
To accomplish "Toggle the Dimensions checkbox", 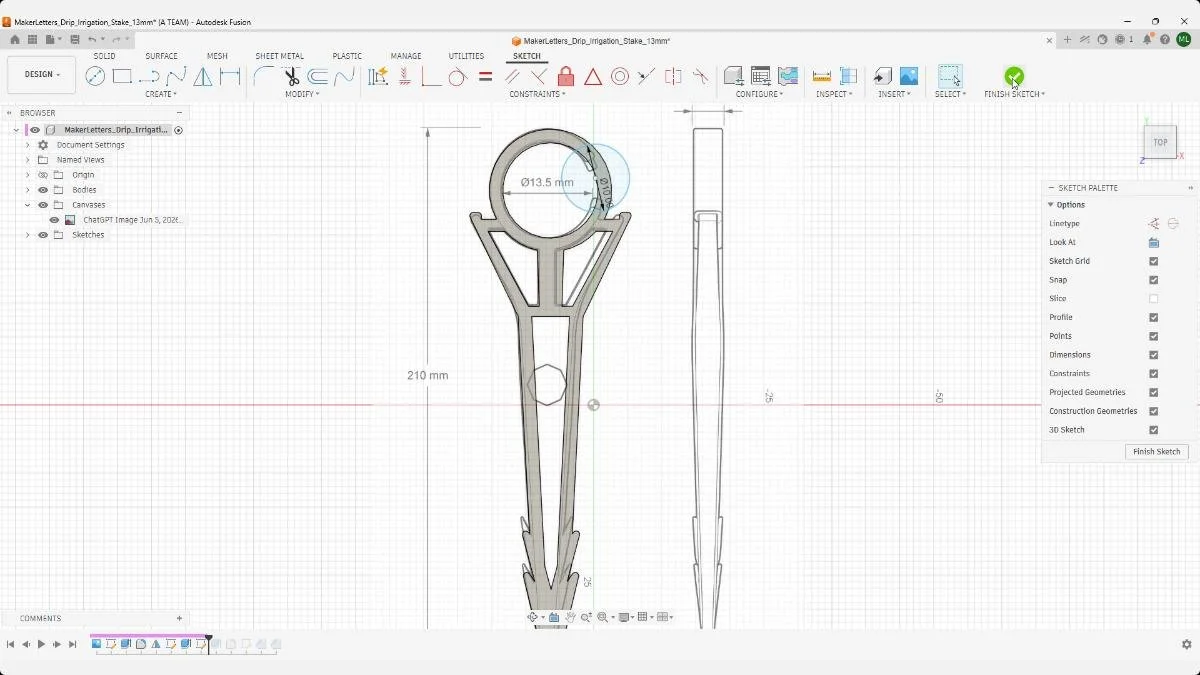I will 1153,355.
